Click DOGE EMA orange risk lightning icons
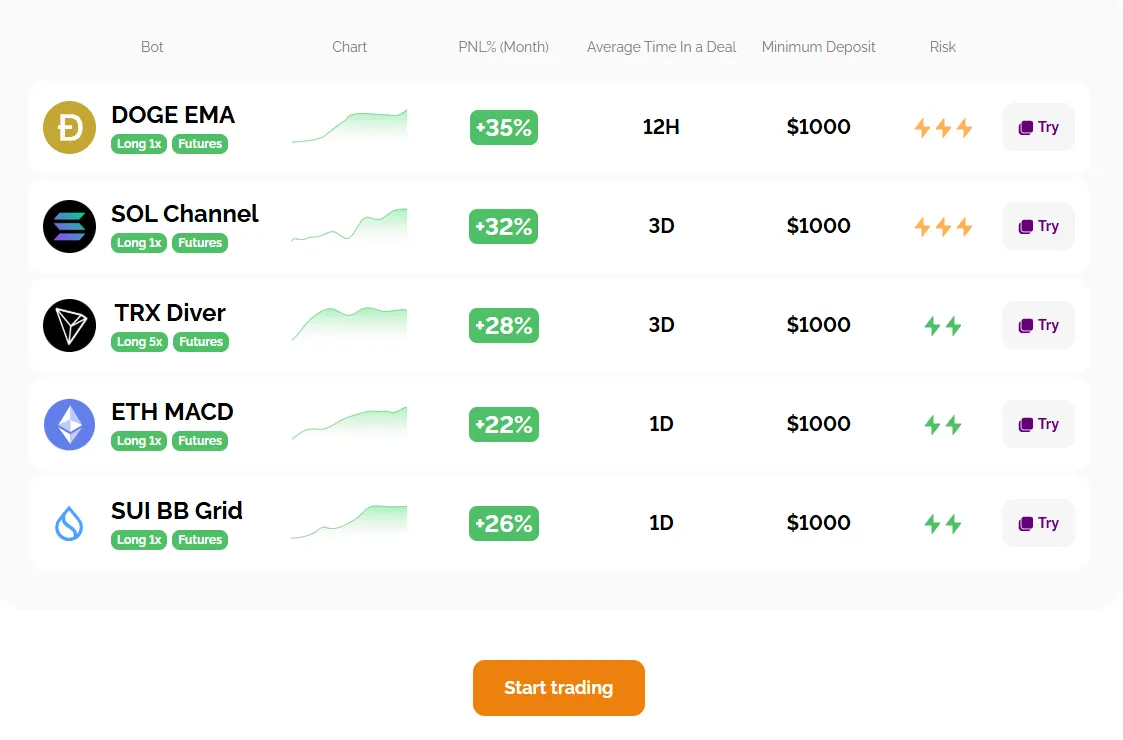Screen dimensions: 1123x740 [943, 128]
